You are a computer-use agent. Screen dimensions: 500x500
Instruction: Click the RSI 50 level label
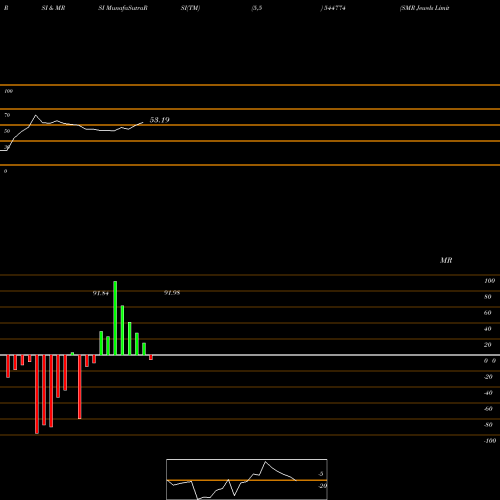coord(7,131)
